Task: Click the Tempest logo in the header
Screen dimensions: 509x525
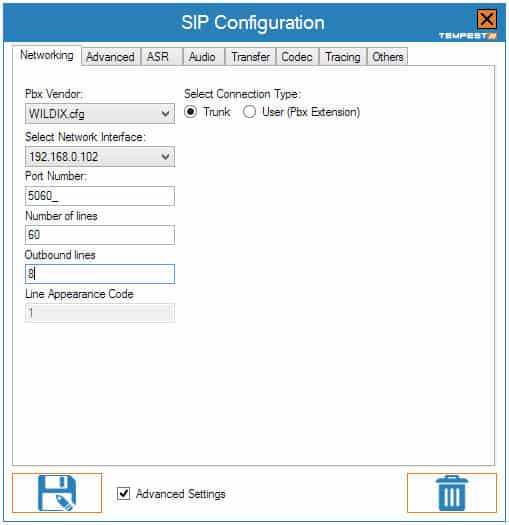Action: click(468, 36)
